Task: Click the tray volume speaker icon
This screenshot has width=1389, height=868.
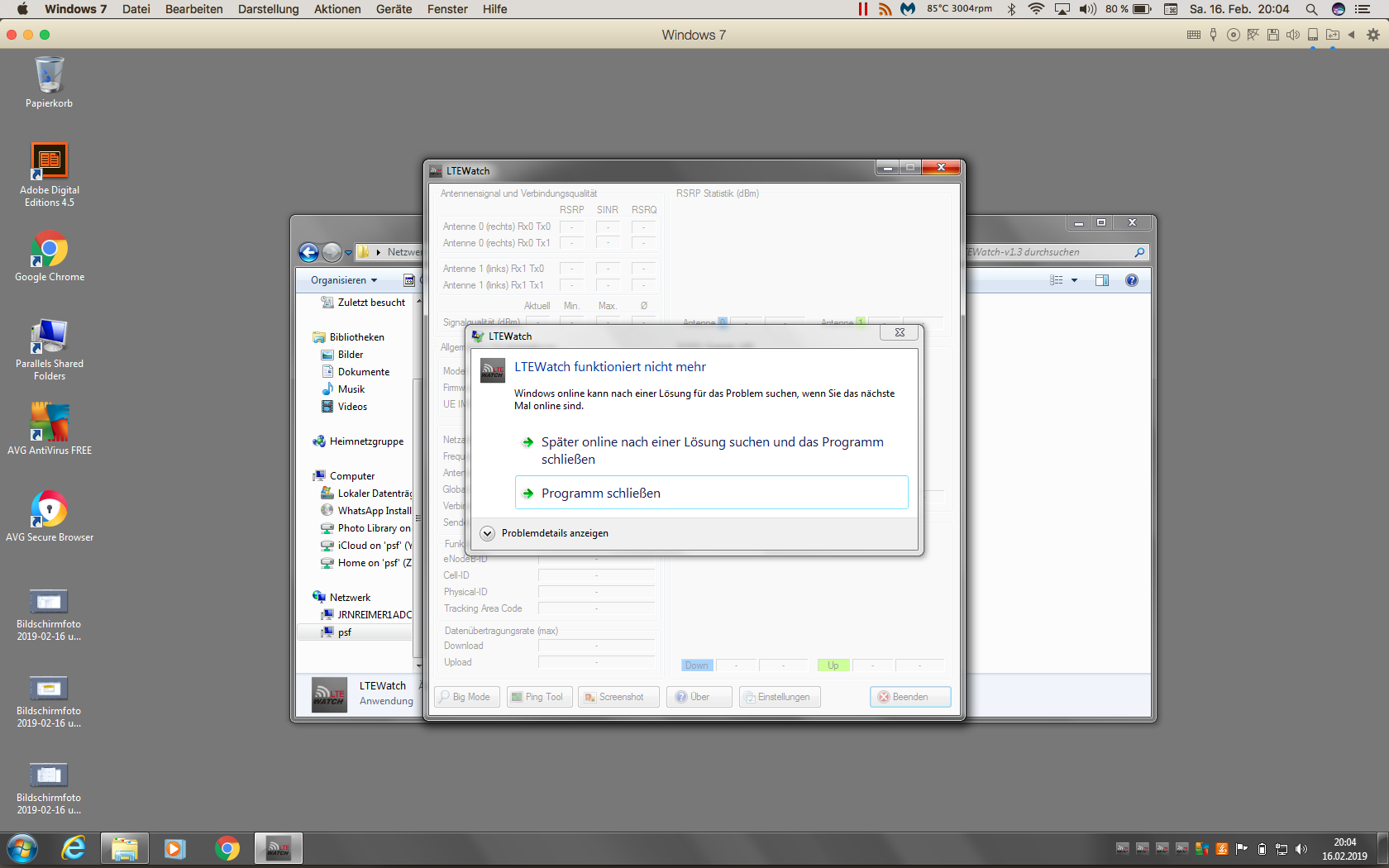Action: 1301,849
